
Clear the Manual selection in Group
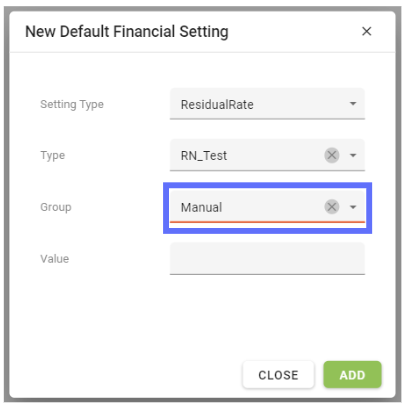(x=332, y=207)
